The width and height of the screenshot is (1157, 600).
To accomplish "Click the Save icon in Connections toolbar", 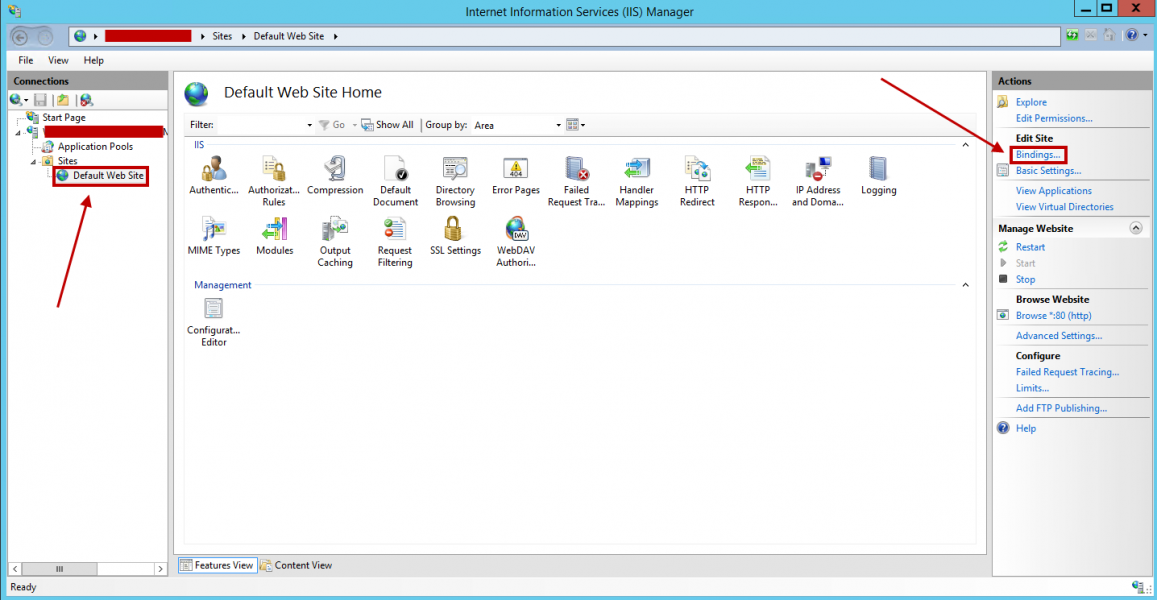I will [x=41, y=100].
